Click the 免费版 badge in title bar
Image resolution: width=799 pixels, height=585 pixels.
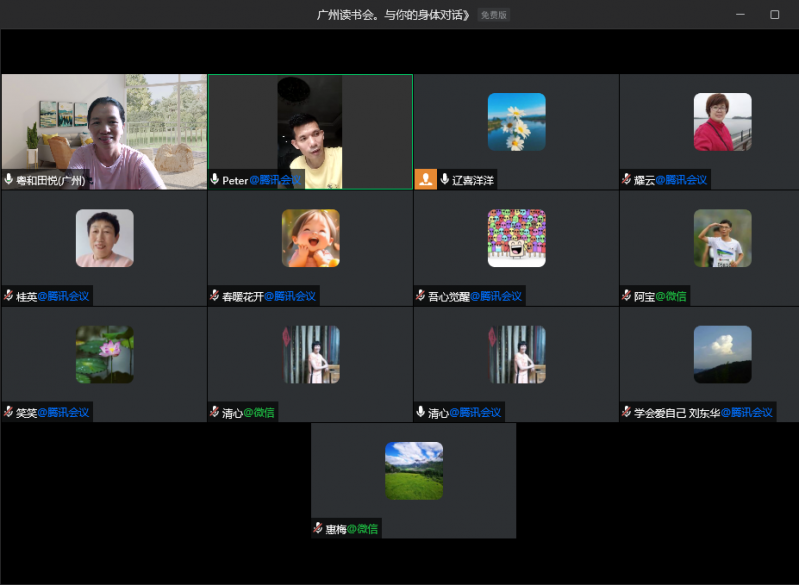point(493,15)
